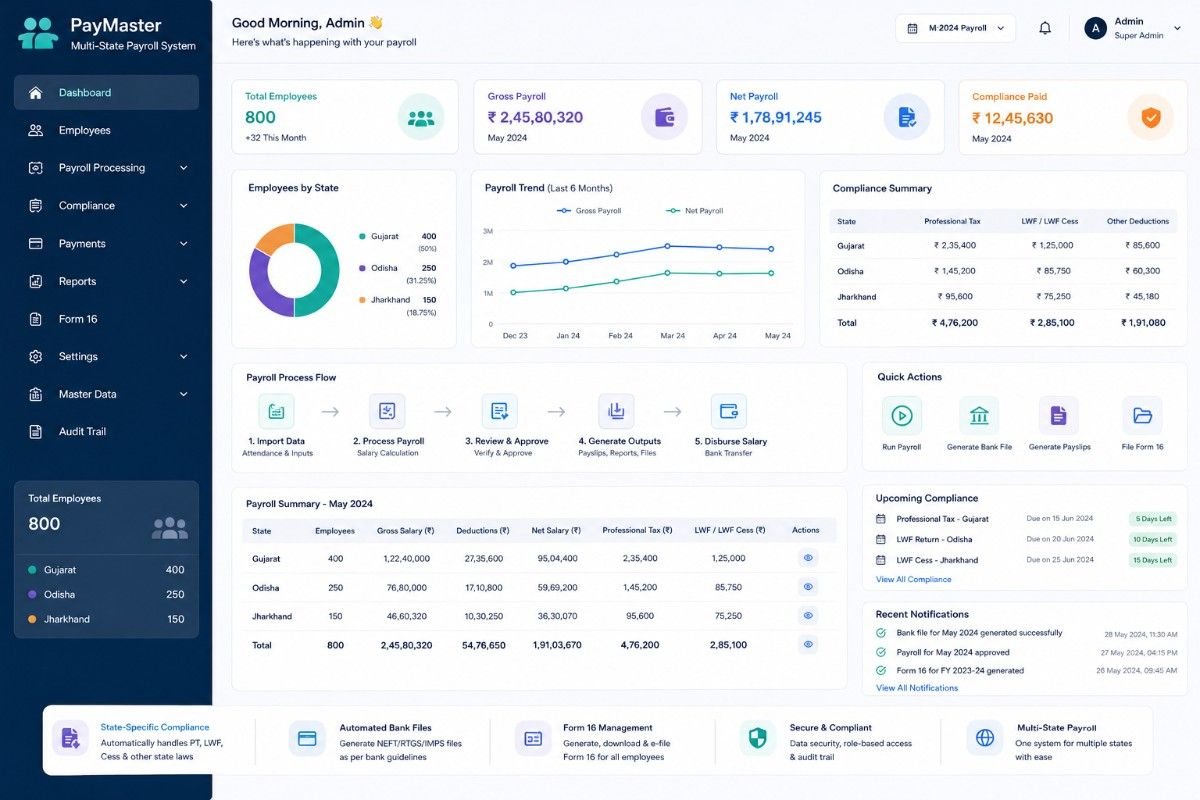Click the View All Compliance link
The height and width of the screenshot is (800, 1200).
[x=914, y=580]
